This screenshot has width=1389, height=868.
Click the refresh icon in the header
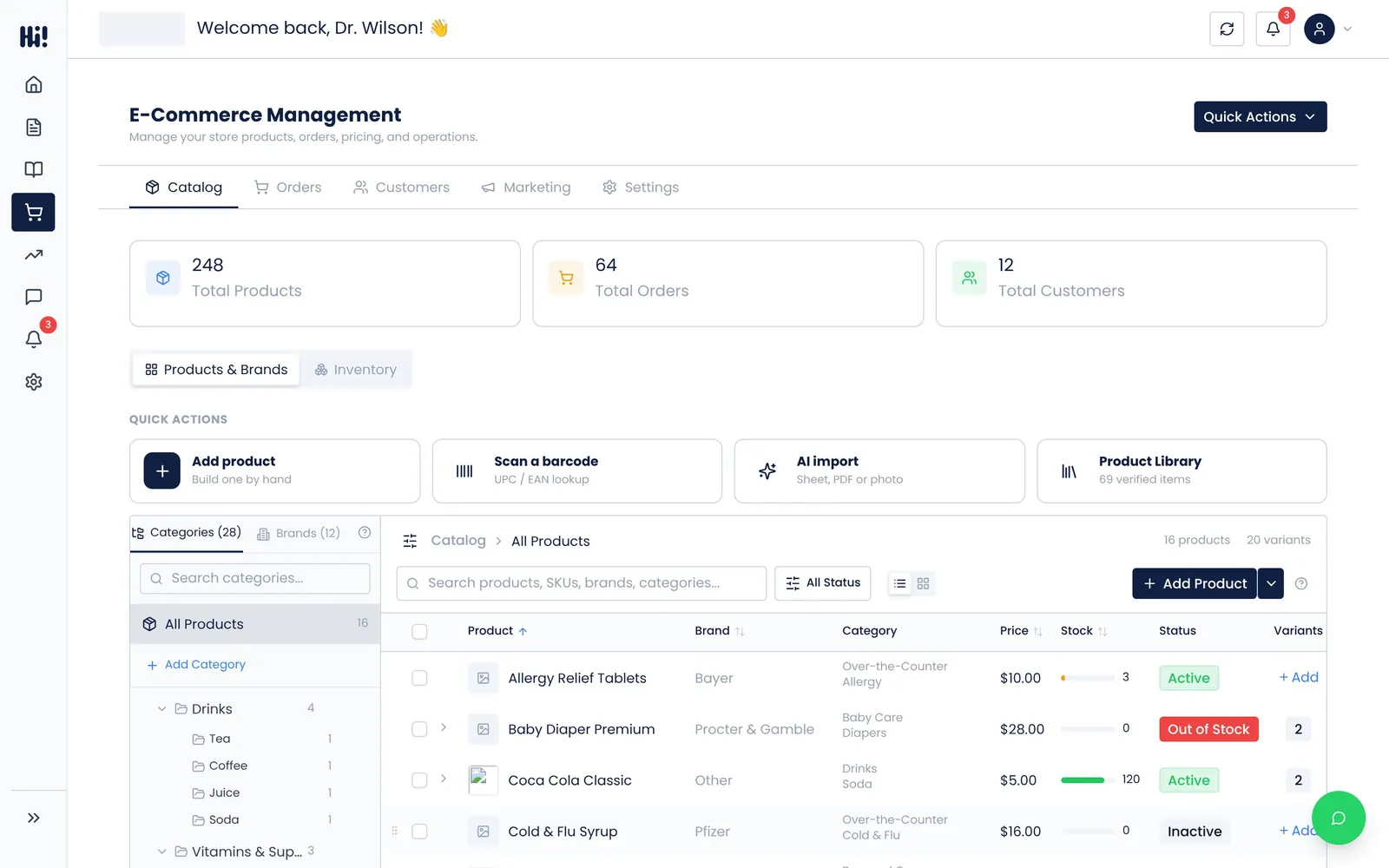point(1227,29)
